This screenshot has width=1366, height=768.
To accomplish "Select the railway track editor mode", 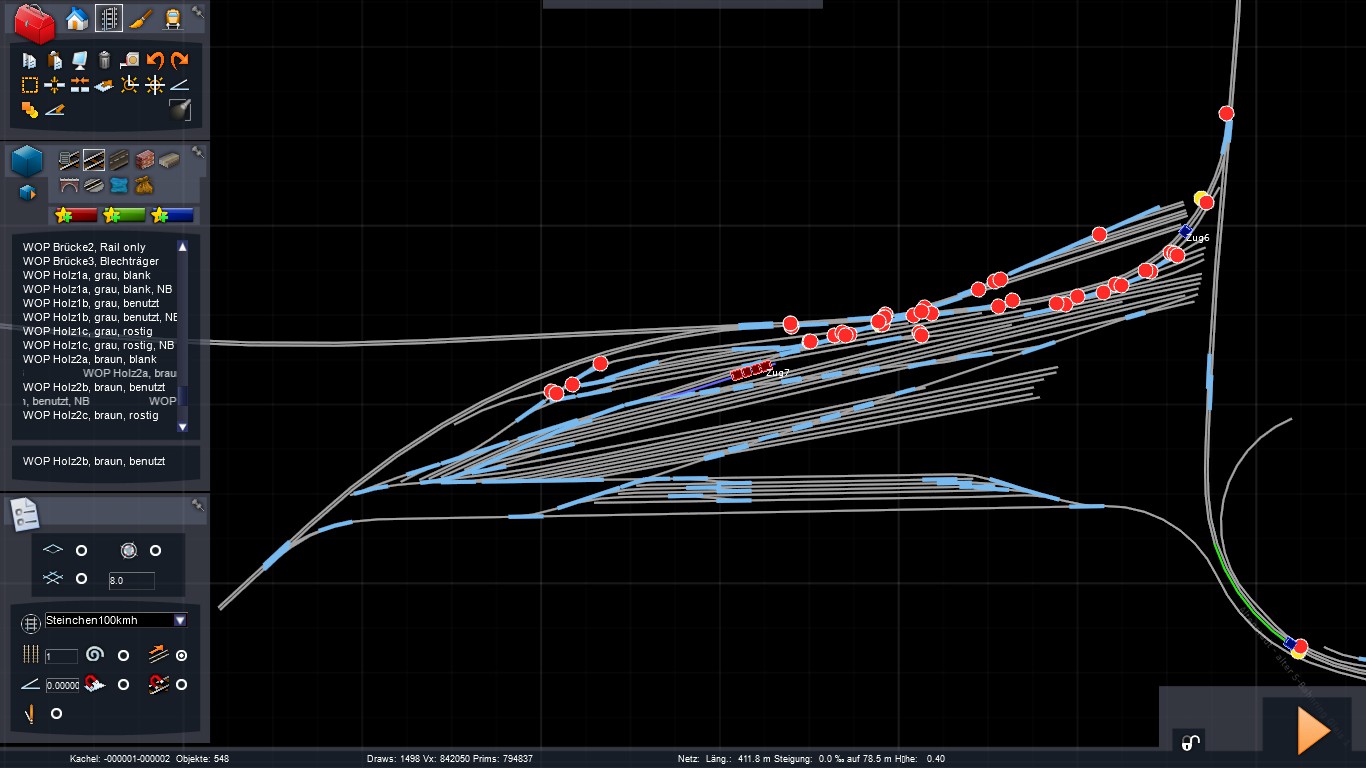I will 109,19.
